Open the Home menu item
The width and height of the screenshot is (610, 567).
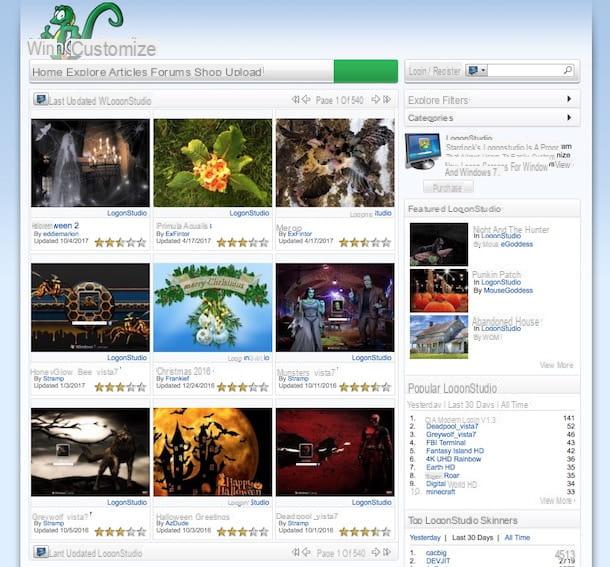47,72
